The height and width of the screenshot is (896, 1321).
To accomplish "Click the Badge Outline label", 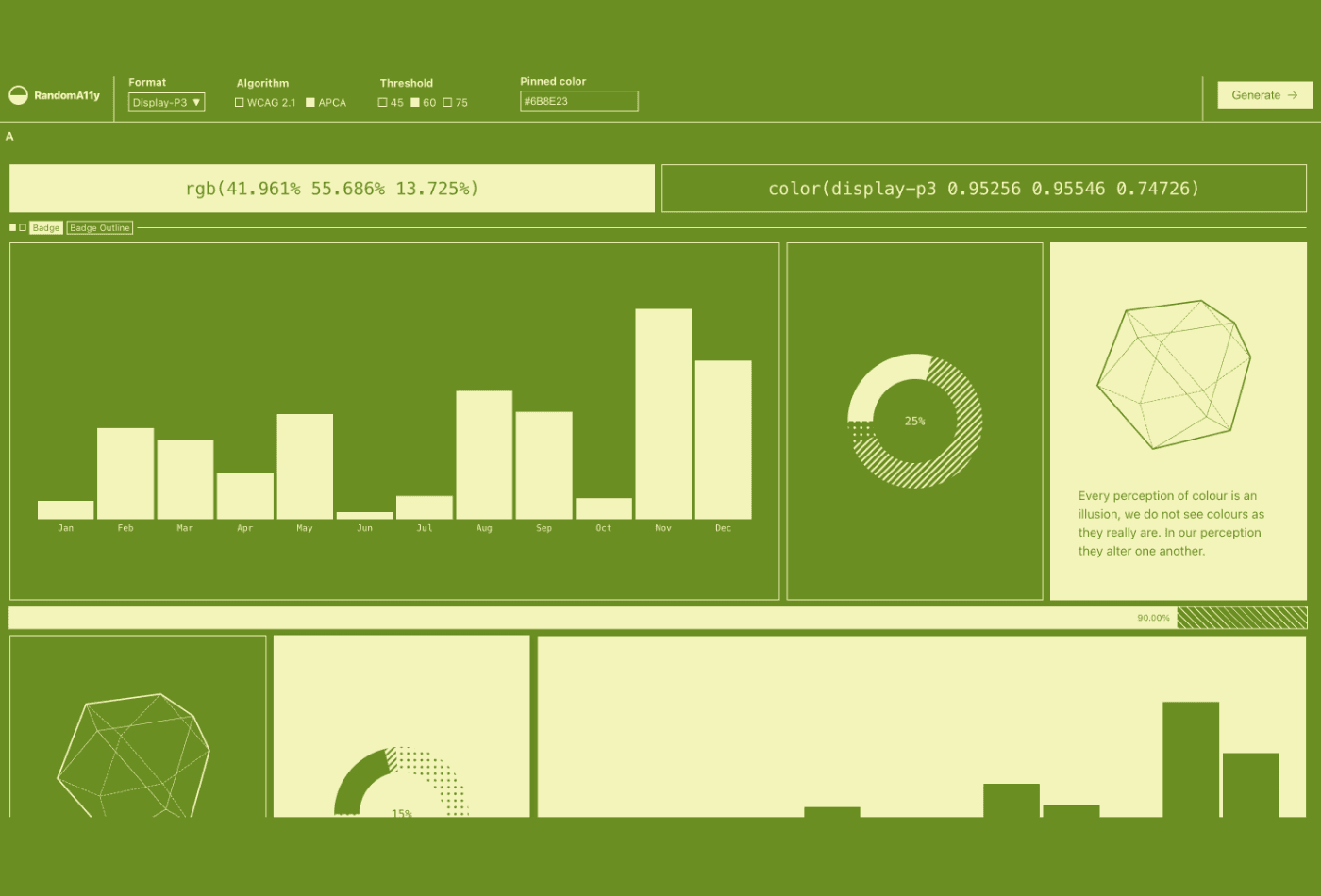I will (100, 227).
